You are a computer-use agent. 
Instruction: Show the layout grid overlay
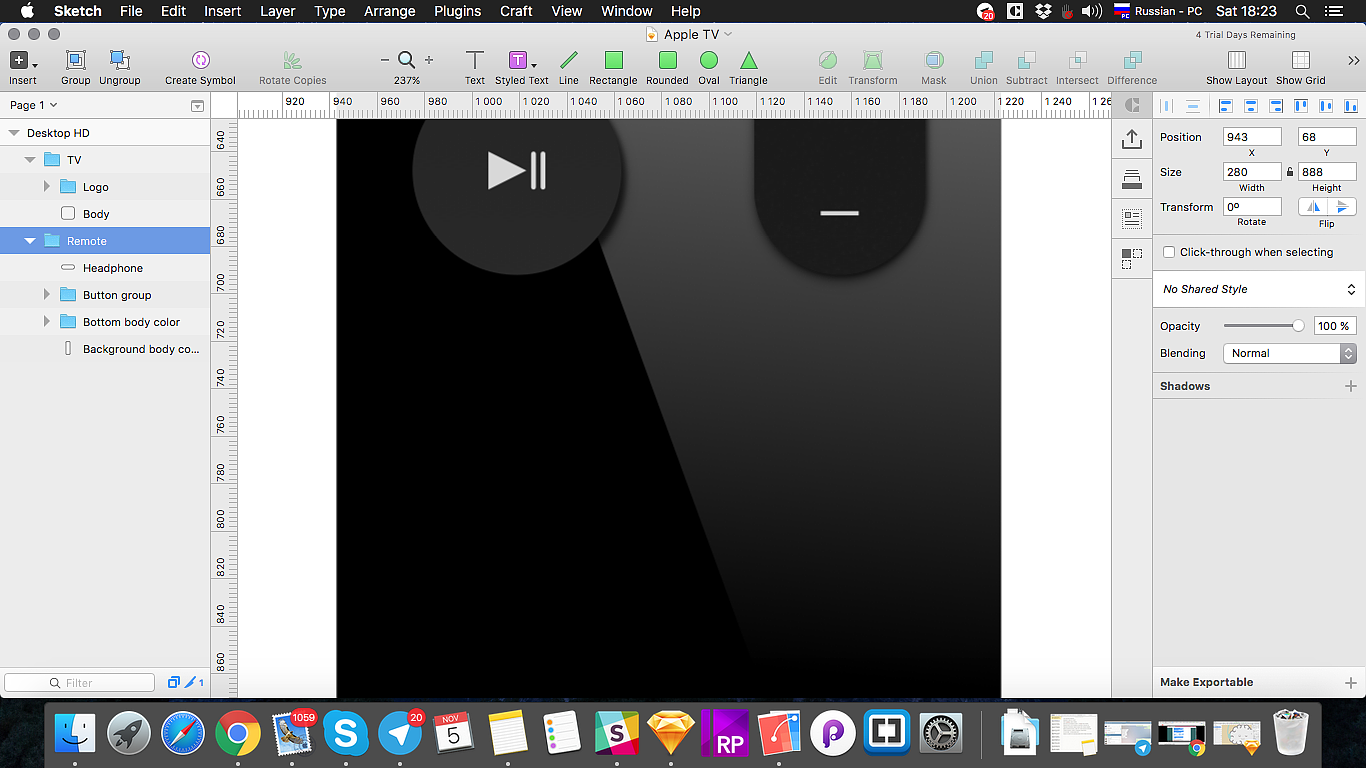click(1237, 62)
